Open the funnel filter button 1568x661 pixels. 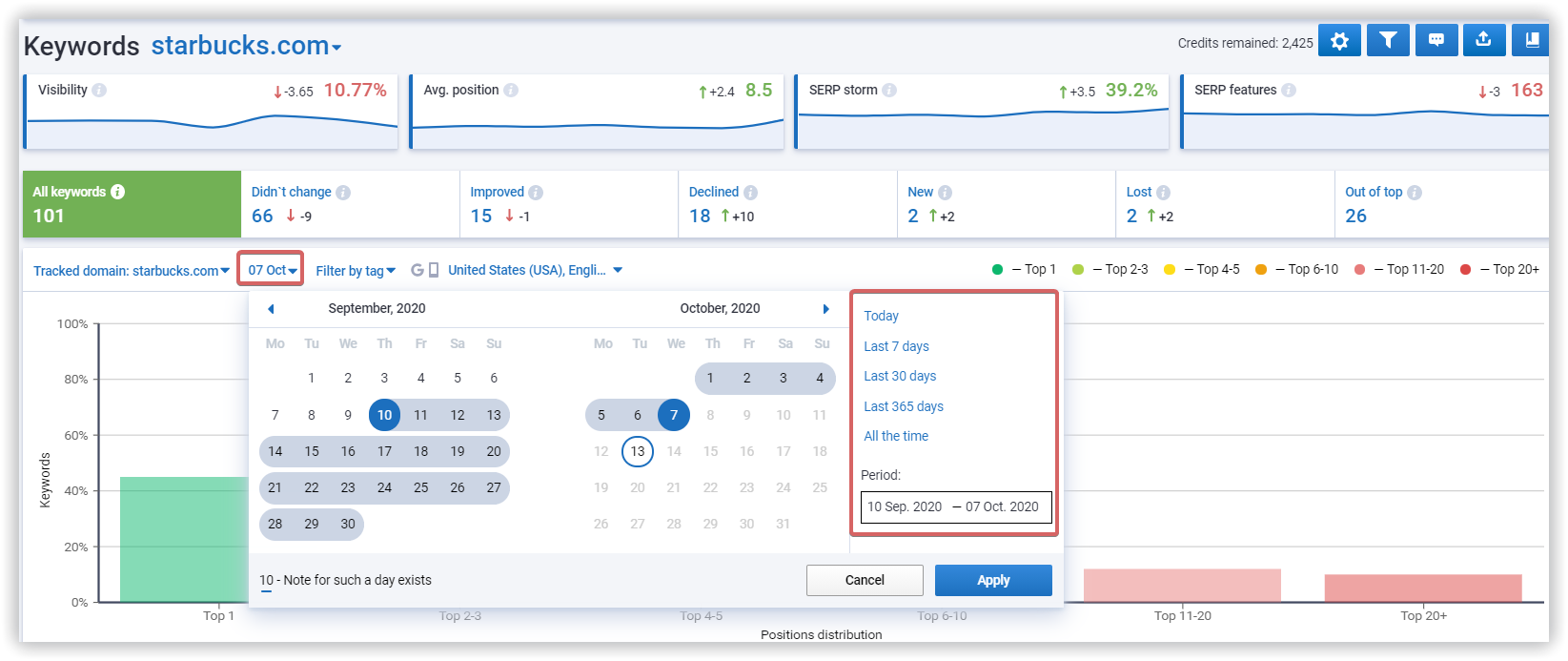click(1388, 40)
